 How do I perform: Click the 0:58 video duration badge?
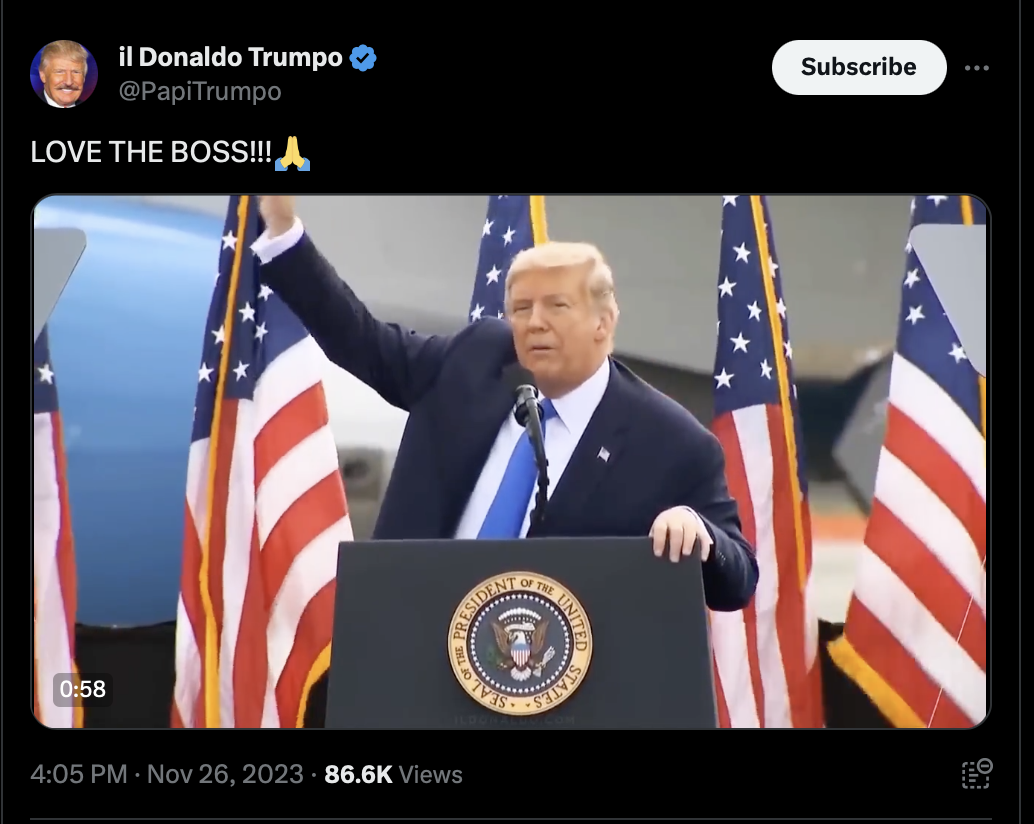tap(82, 689)
